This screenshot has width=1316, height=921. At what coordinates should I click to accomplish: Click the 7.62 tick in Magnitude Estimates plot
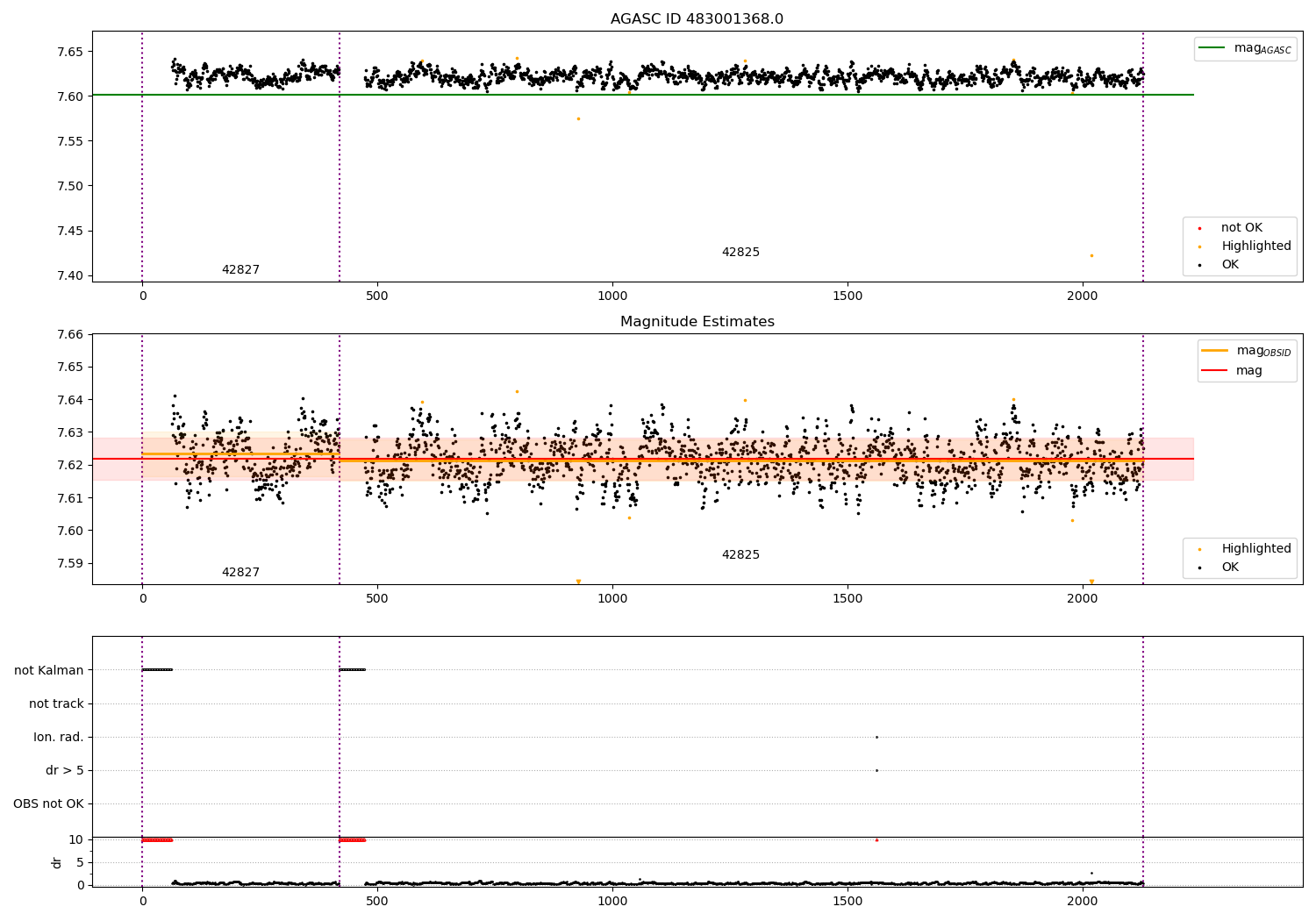69,465
